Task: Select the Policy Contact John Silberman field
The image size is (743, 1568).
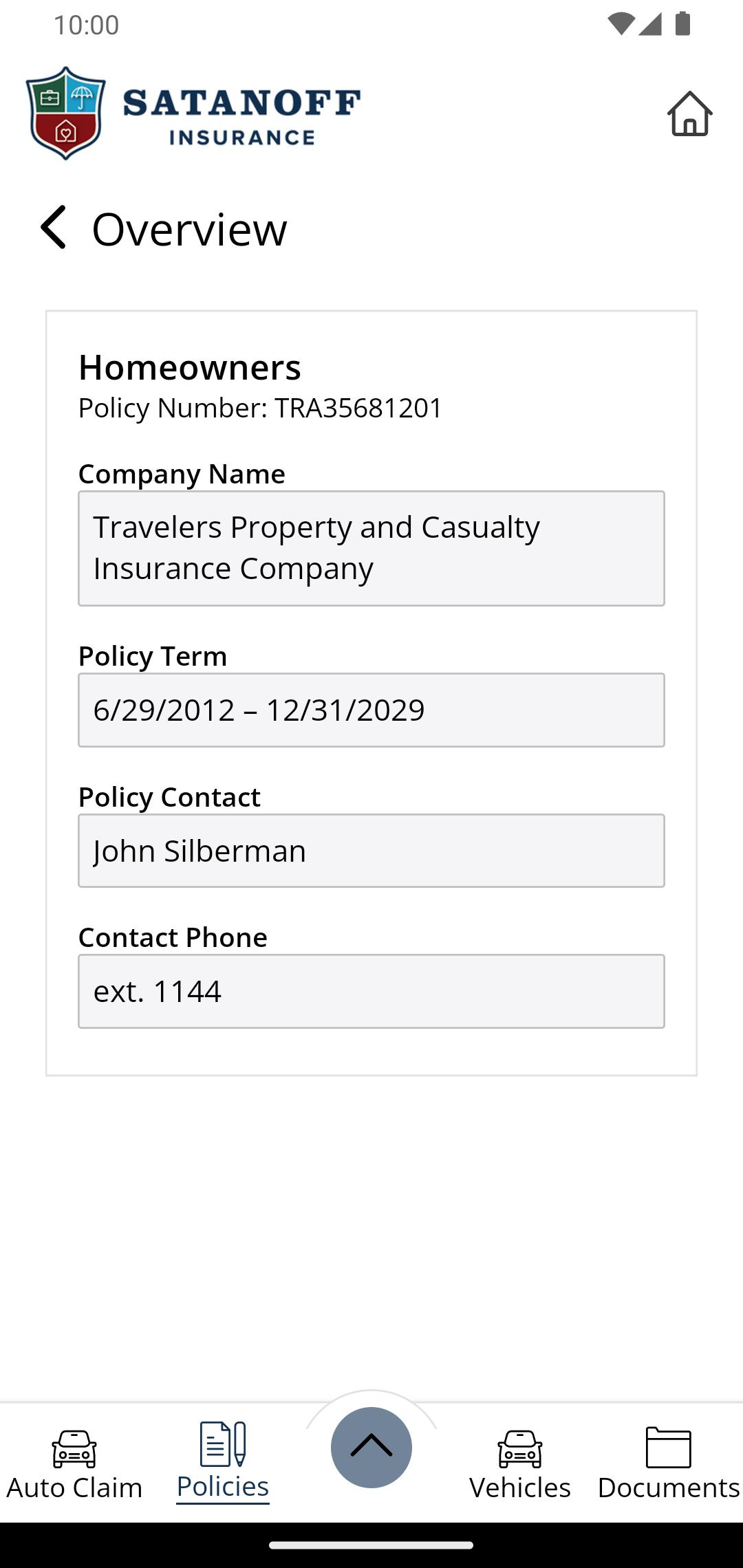Action: (371, 851)
